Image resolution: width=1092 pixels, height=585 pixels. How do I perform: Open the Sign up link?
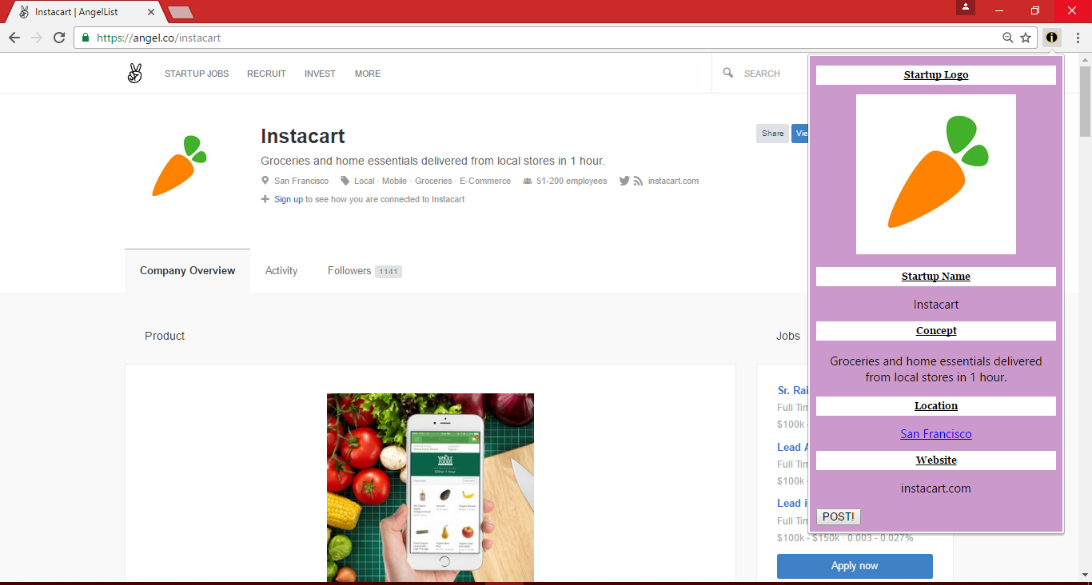[x=288, y=199]
